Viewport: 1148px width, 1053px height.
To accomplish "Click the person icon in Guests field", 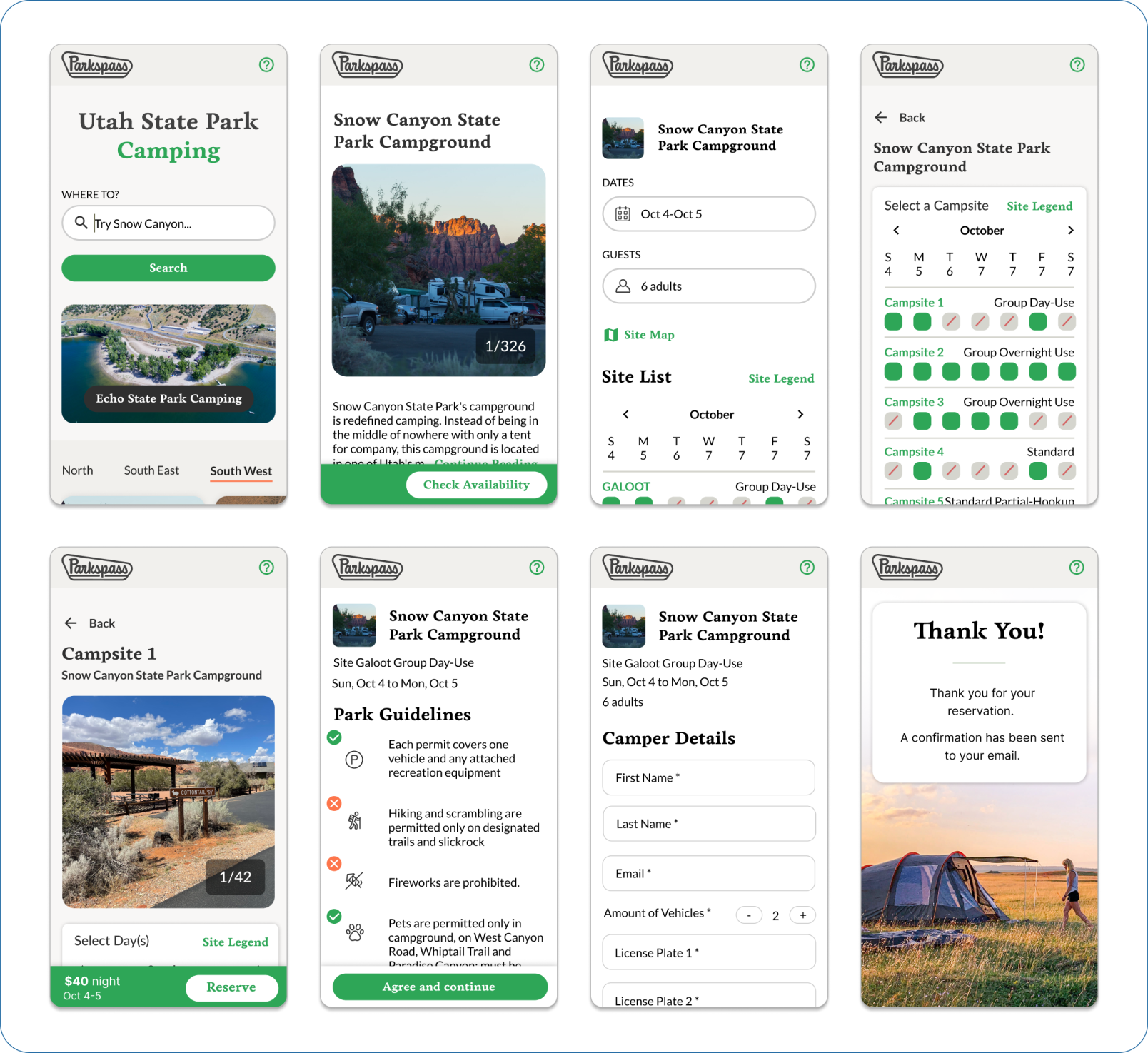I will 623,286.
